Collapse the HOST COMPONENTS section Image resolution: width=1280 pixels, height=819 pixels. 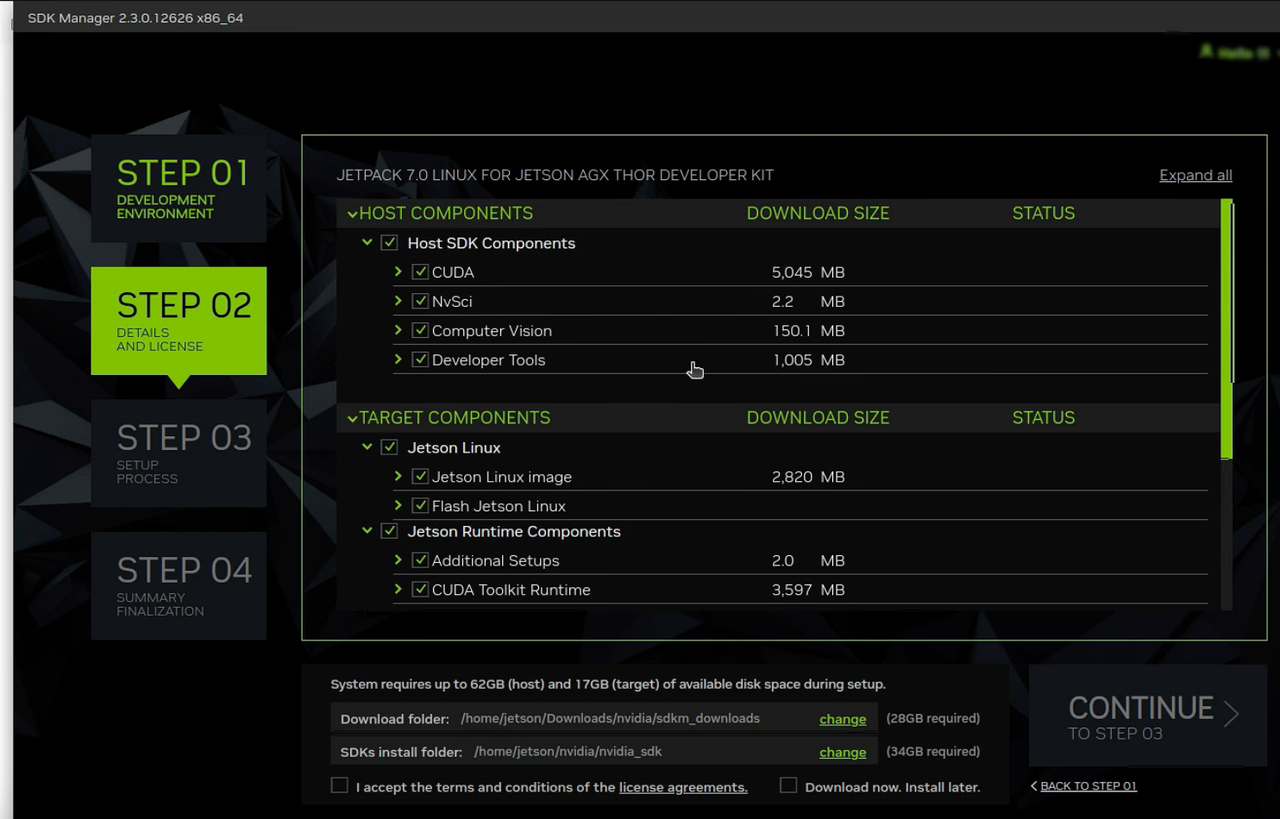352,214
